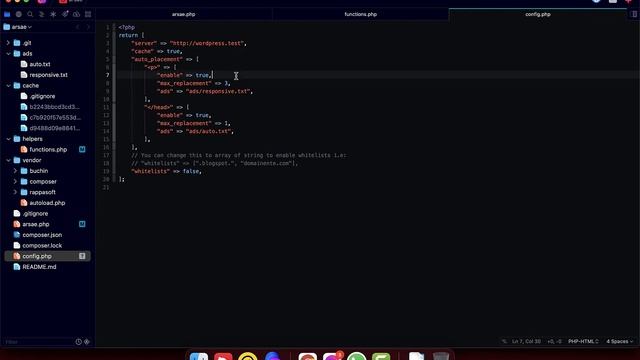This screenshot has height=360, width=640.
Task: Focus the sidebar Filter input field
Action: tap(38, 342)
